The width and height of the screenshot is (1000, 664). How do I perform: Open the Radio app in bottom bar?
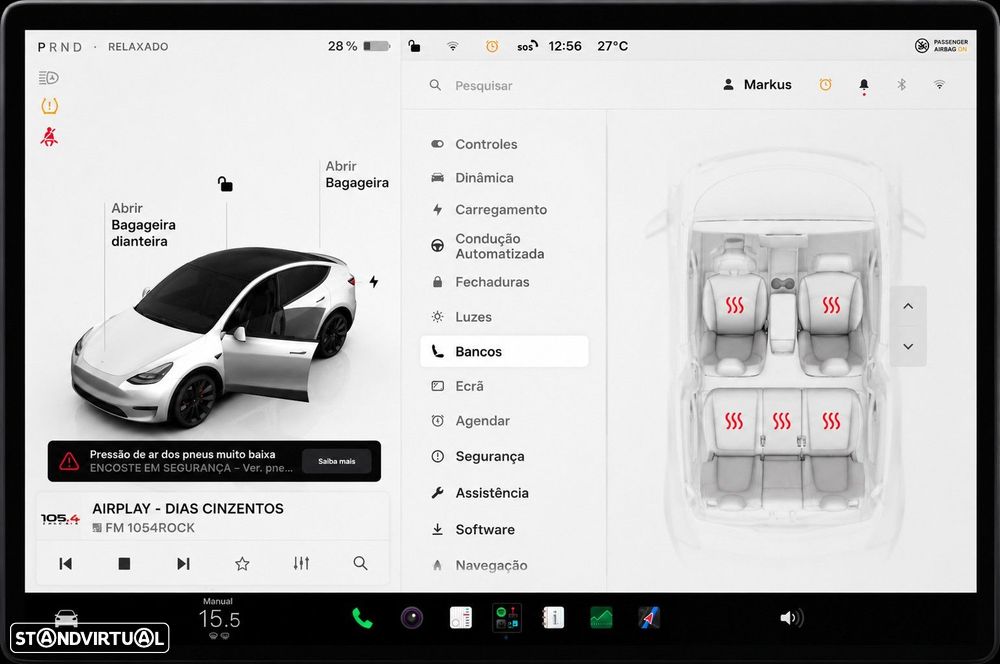point(460,618)
